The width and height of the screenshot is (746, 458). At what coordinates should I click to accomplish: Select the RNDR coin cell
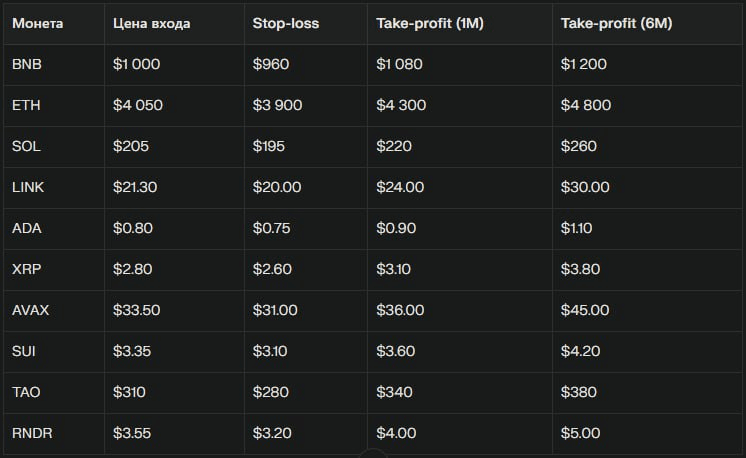coord(32,433)
